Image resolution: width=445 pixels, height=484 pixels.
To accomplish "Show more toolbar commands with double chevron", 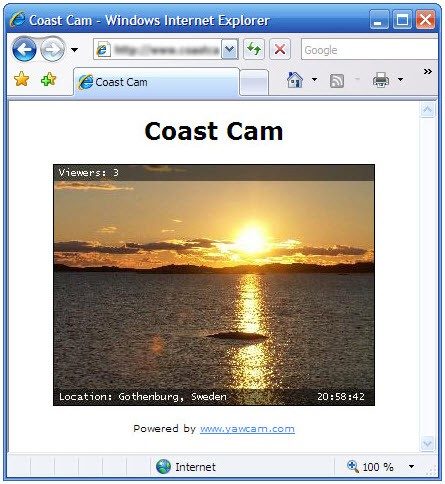I will (x=428, y=71).
